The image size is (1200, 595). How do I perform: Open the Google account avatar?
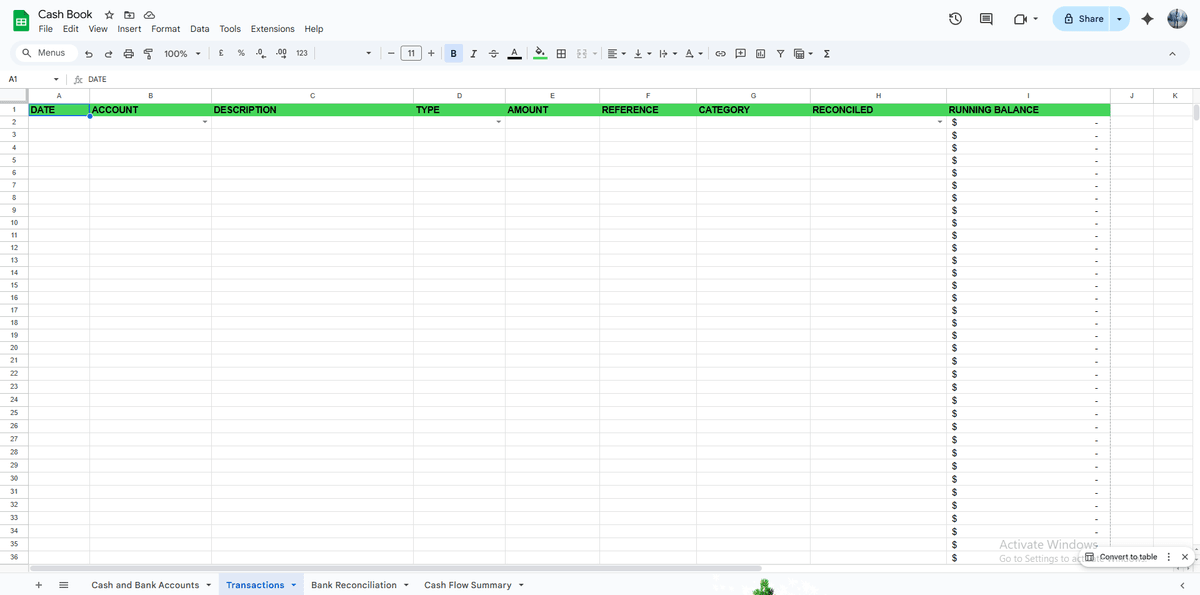point(1177,19)
